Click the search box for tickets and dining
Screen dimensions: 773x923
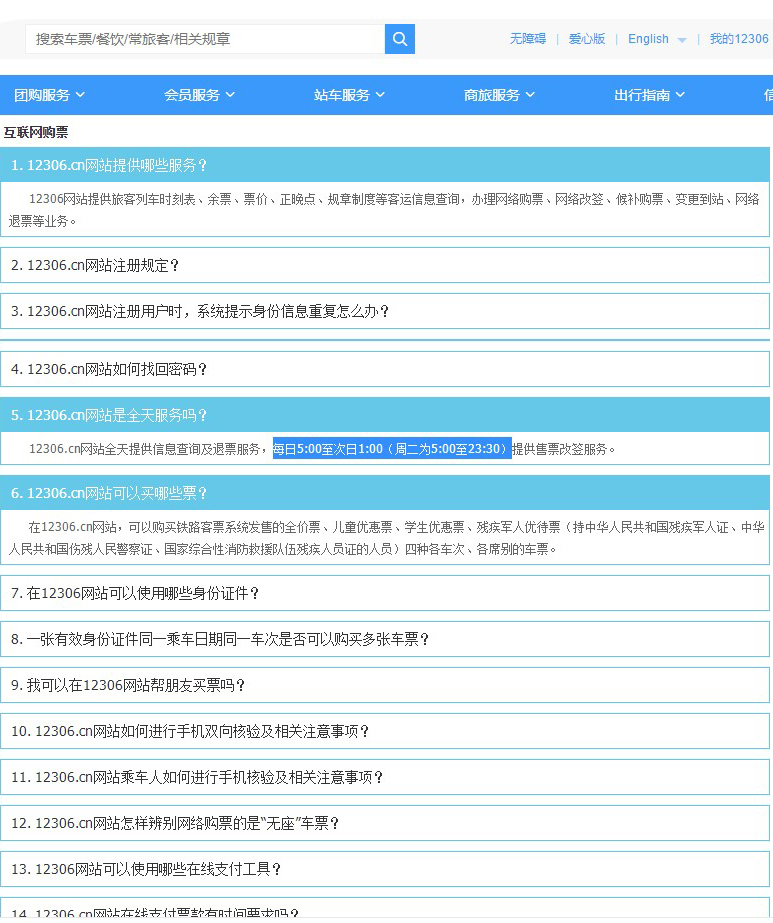(205, 39)
